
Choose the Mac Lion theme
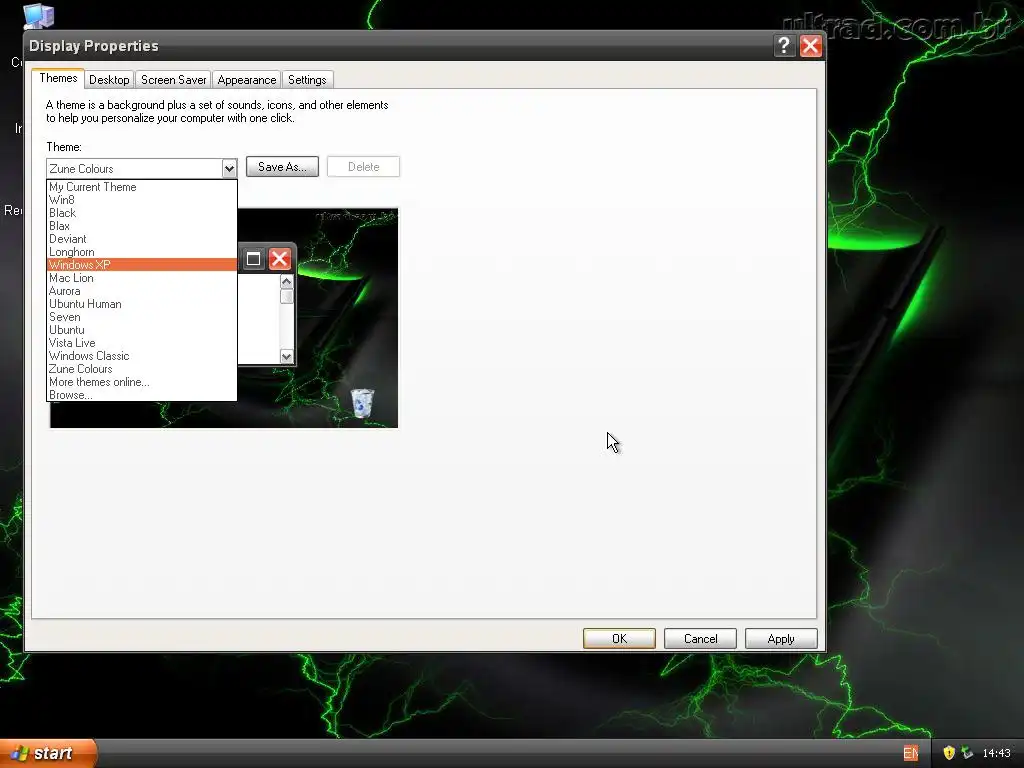click(x=142, y=278)
